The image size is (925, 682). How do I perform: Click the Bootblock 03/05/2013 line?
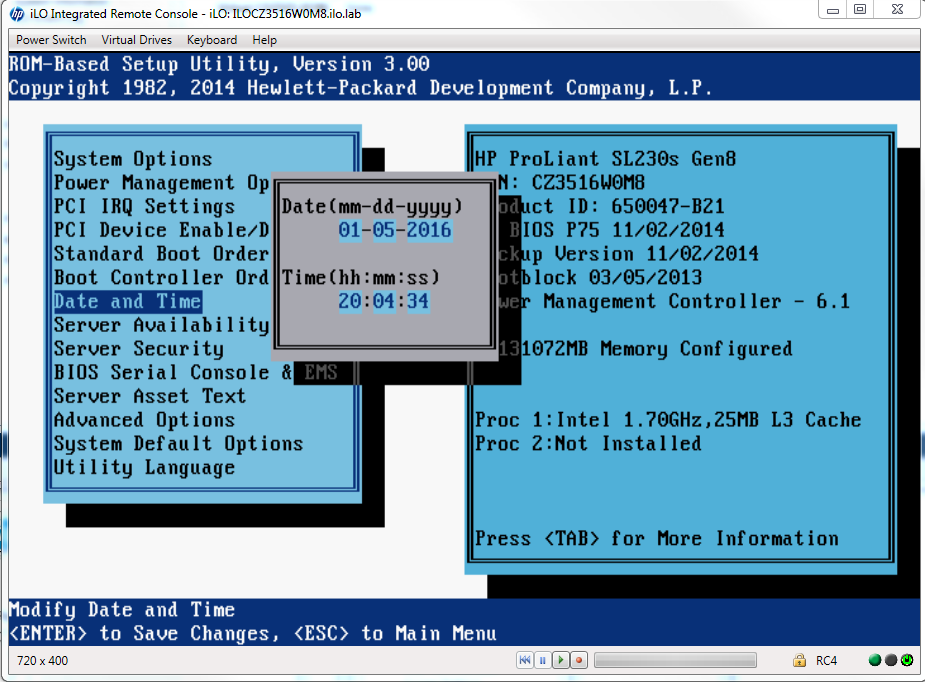tap(601, 277)
